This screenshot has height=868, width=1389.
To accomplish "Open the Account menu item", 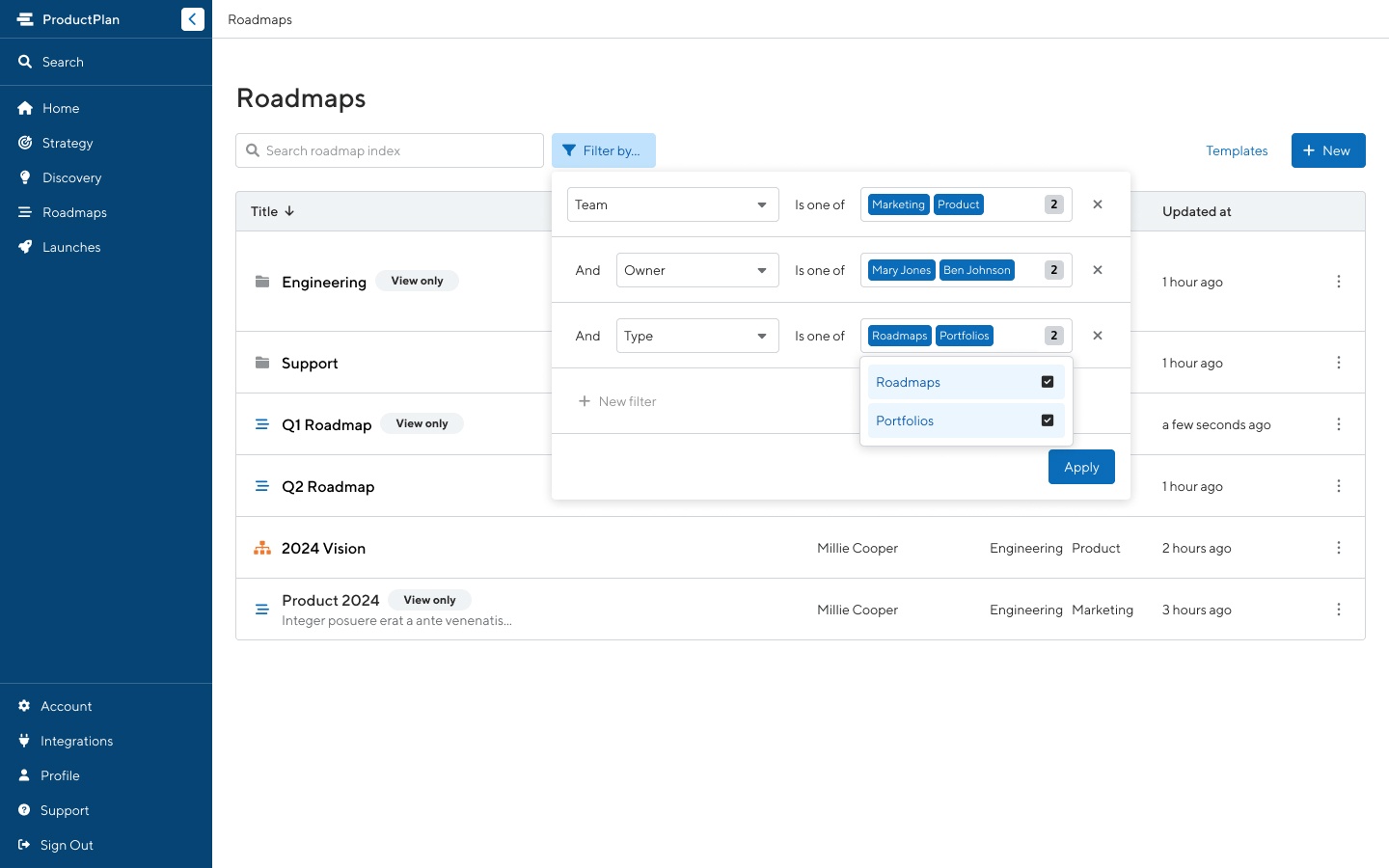I will [67, 706].
